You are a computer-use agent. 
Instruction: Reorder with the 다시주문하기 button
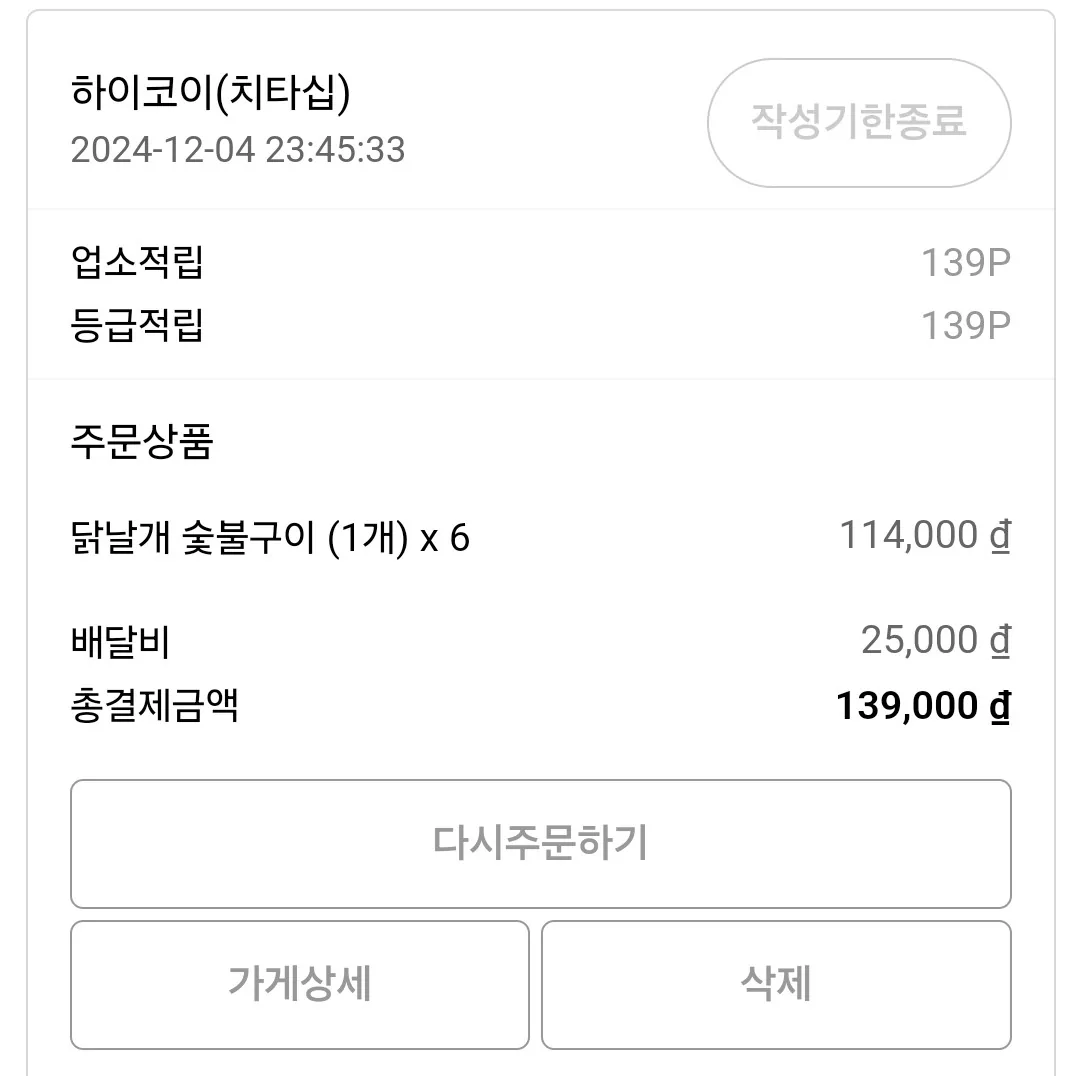pyautogui.click(x=541, y=843)
